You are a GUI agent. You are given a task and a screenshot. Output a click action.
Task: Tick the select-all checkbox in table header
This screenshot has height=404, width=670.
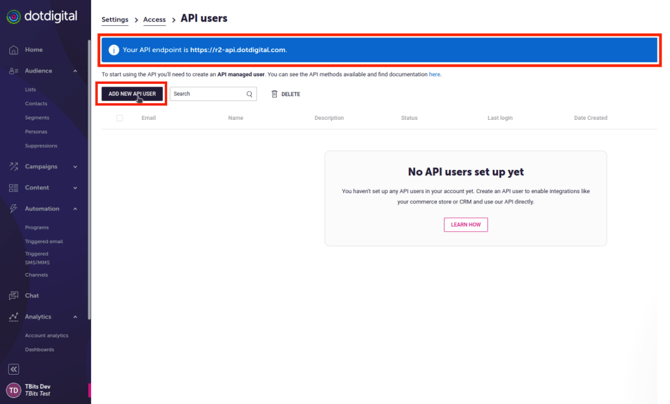coord(120,118)
